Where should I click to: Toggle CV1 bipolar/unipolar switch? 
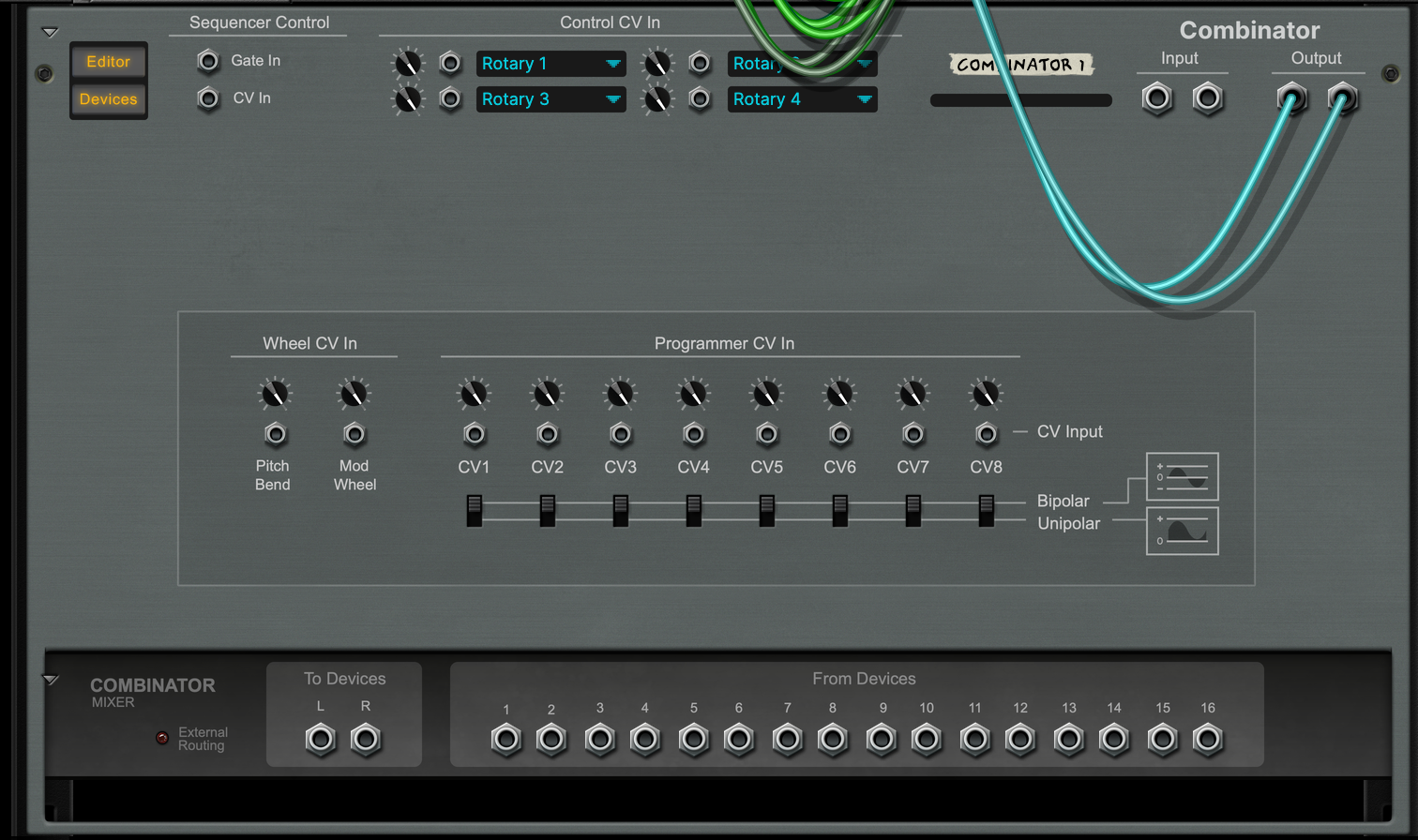point(475,511)
